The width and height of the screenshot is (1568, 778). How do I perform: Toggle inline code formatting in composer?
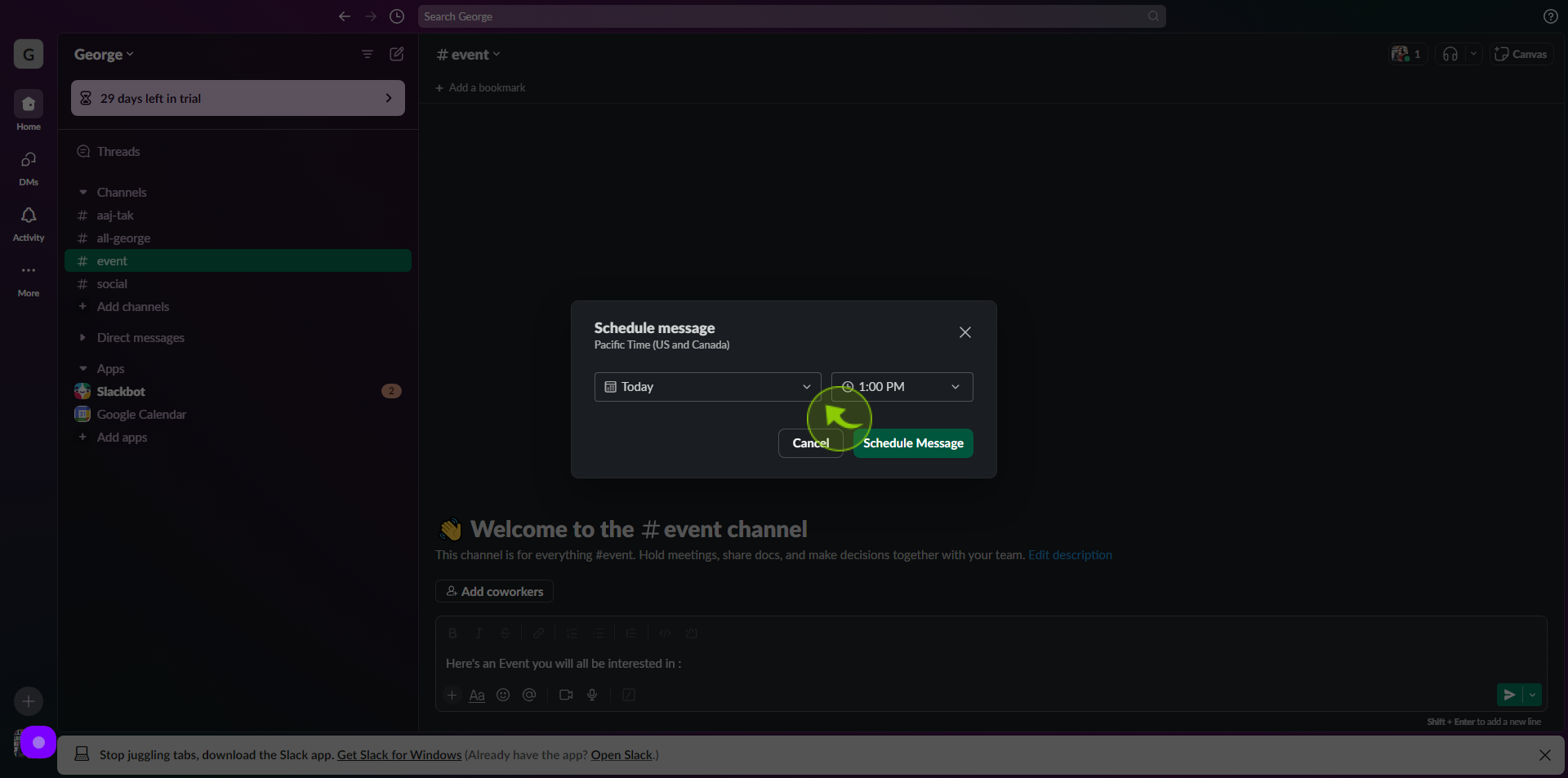(665, 634)
